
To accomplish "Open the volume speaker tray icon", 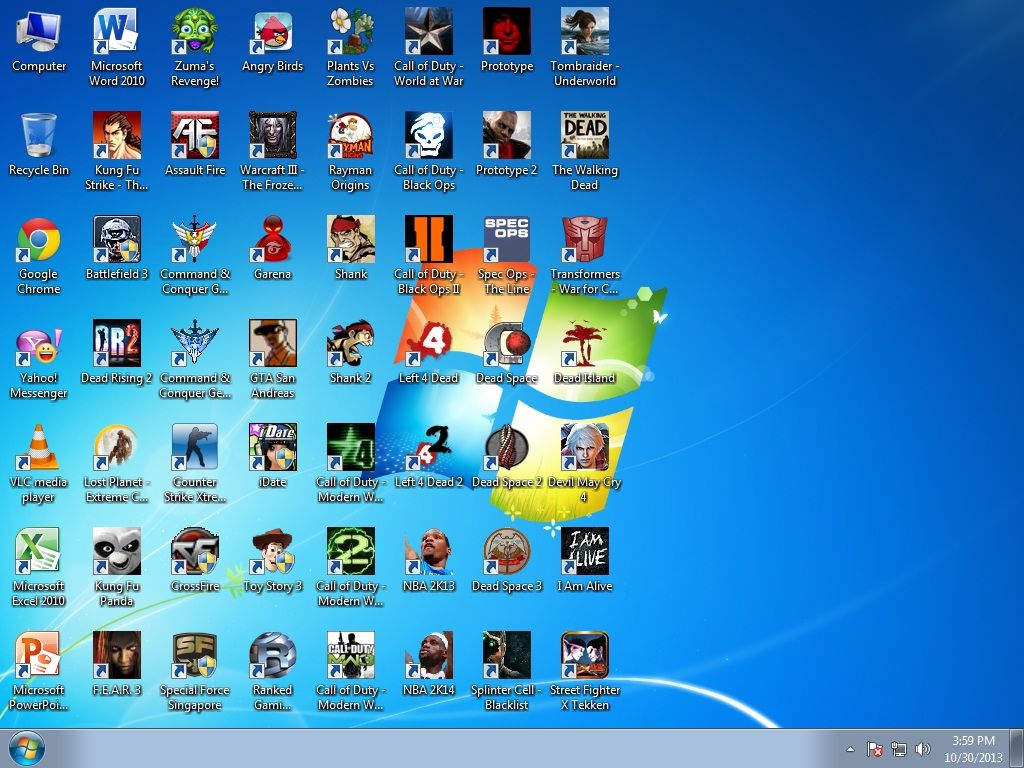I will coord(923,749).
